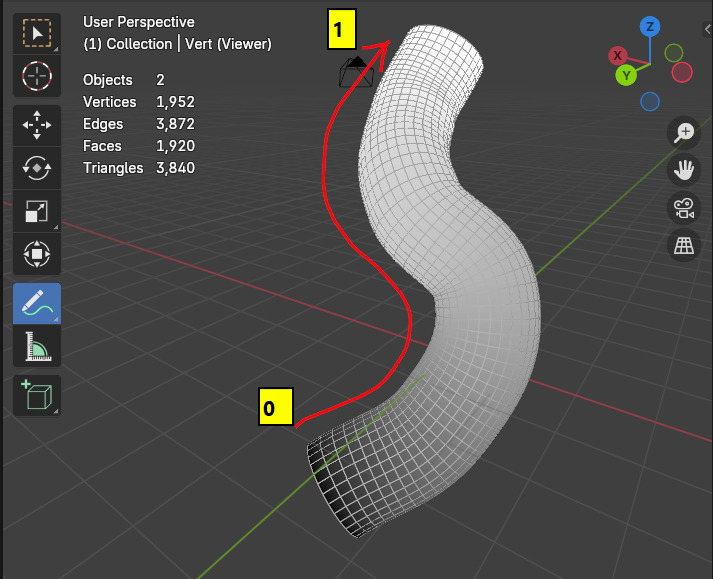This screenshot has height=579, width=713.
Task: Click the Pan view hand button
Action: pos(683,171)
